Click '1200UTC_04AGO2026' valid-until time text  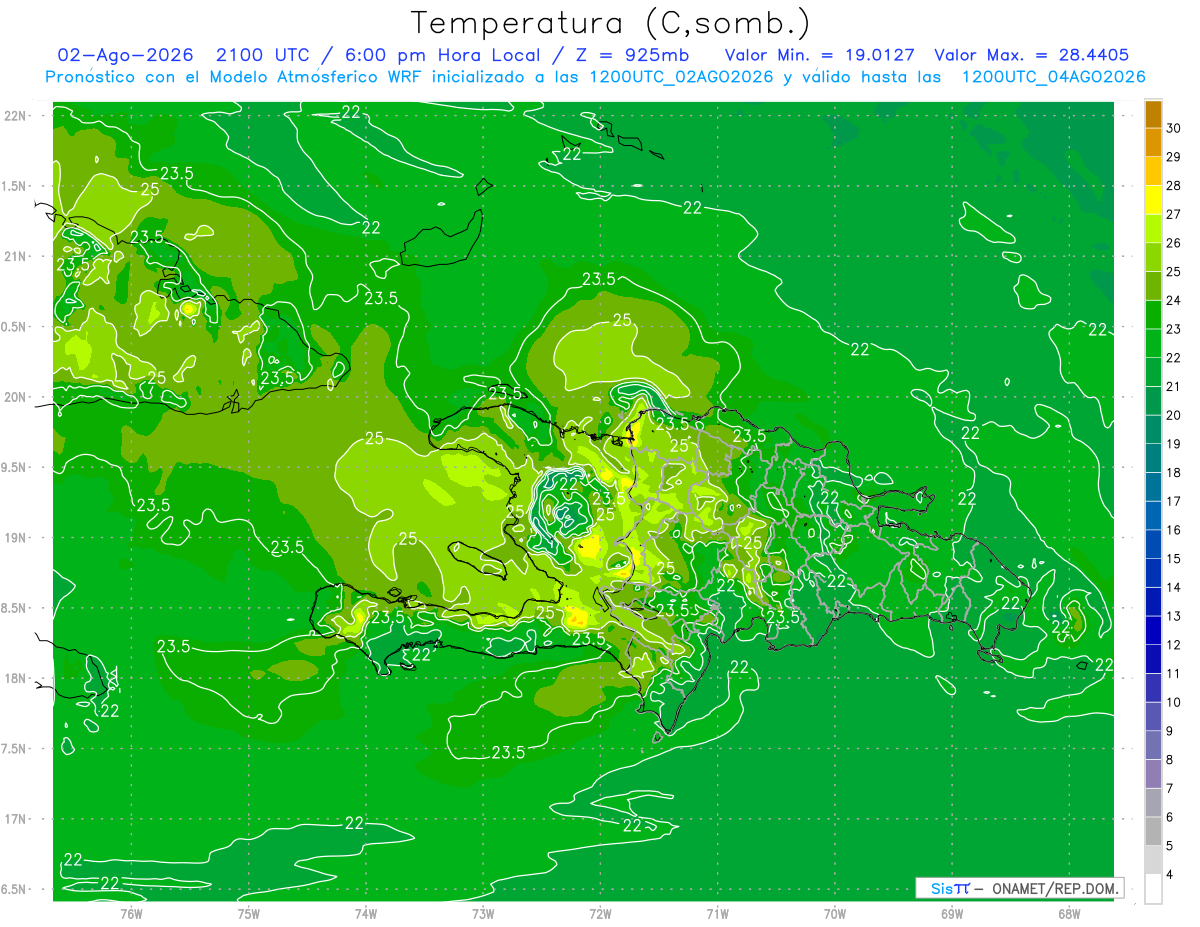(1053, 77)
